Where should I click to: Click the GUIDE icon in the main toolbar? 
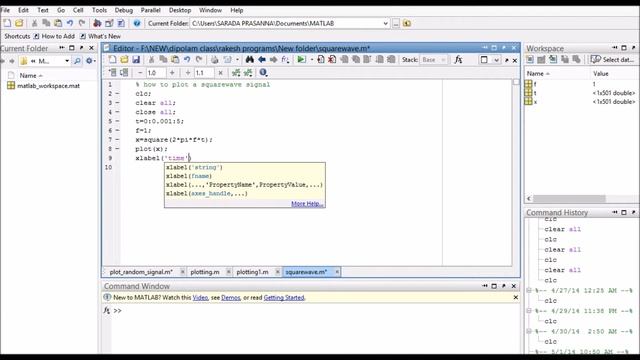109,23
